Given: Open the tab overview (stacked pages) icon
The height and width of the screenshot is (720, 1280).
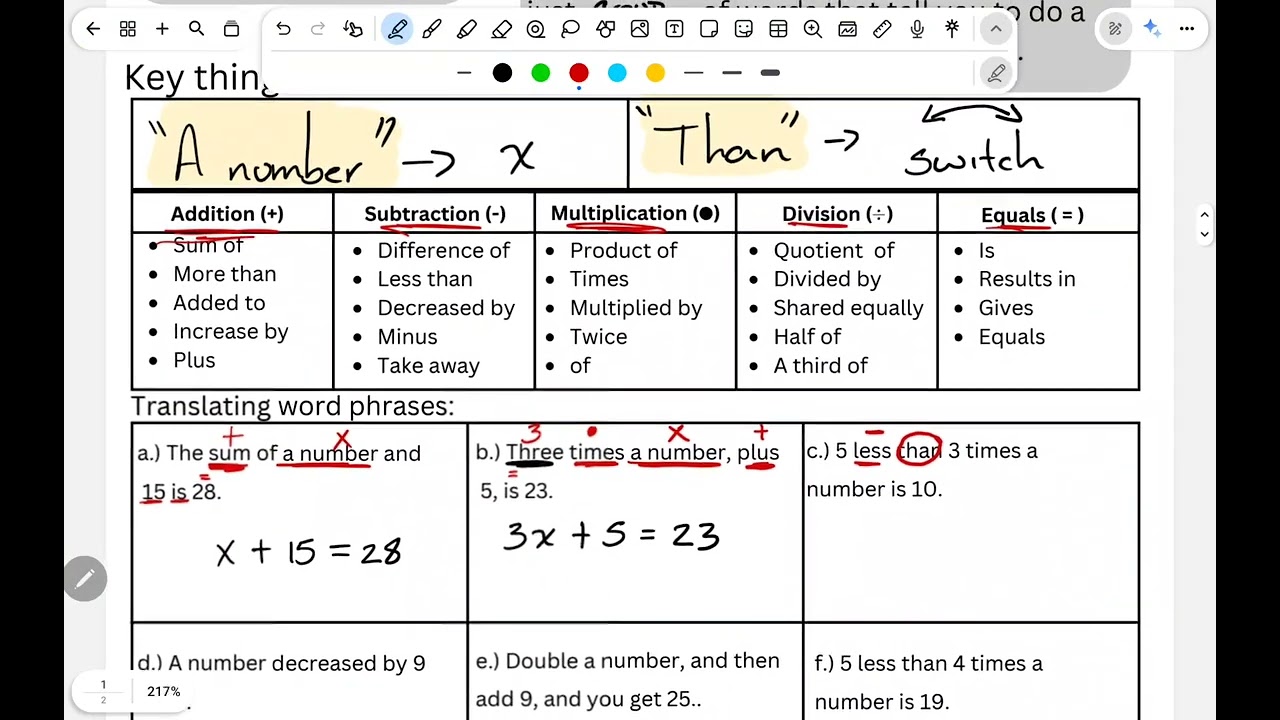Looking at the screenshot, I should (231, 30).
